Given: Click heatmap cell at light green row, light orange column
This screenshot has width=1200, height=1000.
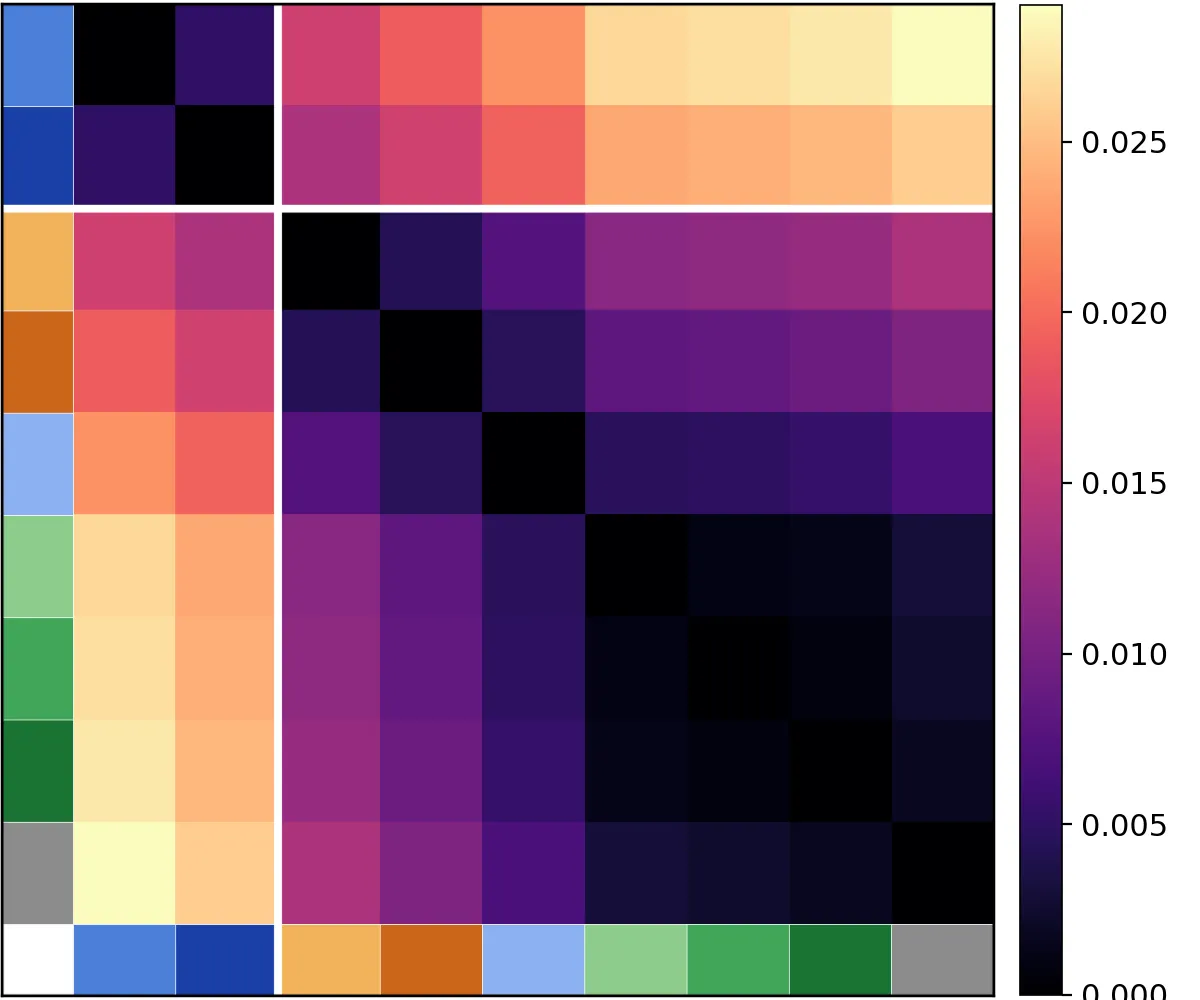Looking at the screenshot, I should [330, 566].
